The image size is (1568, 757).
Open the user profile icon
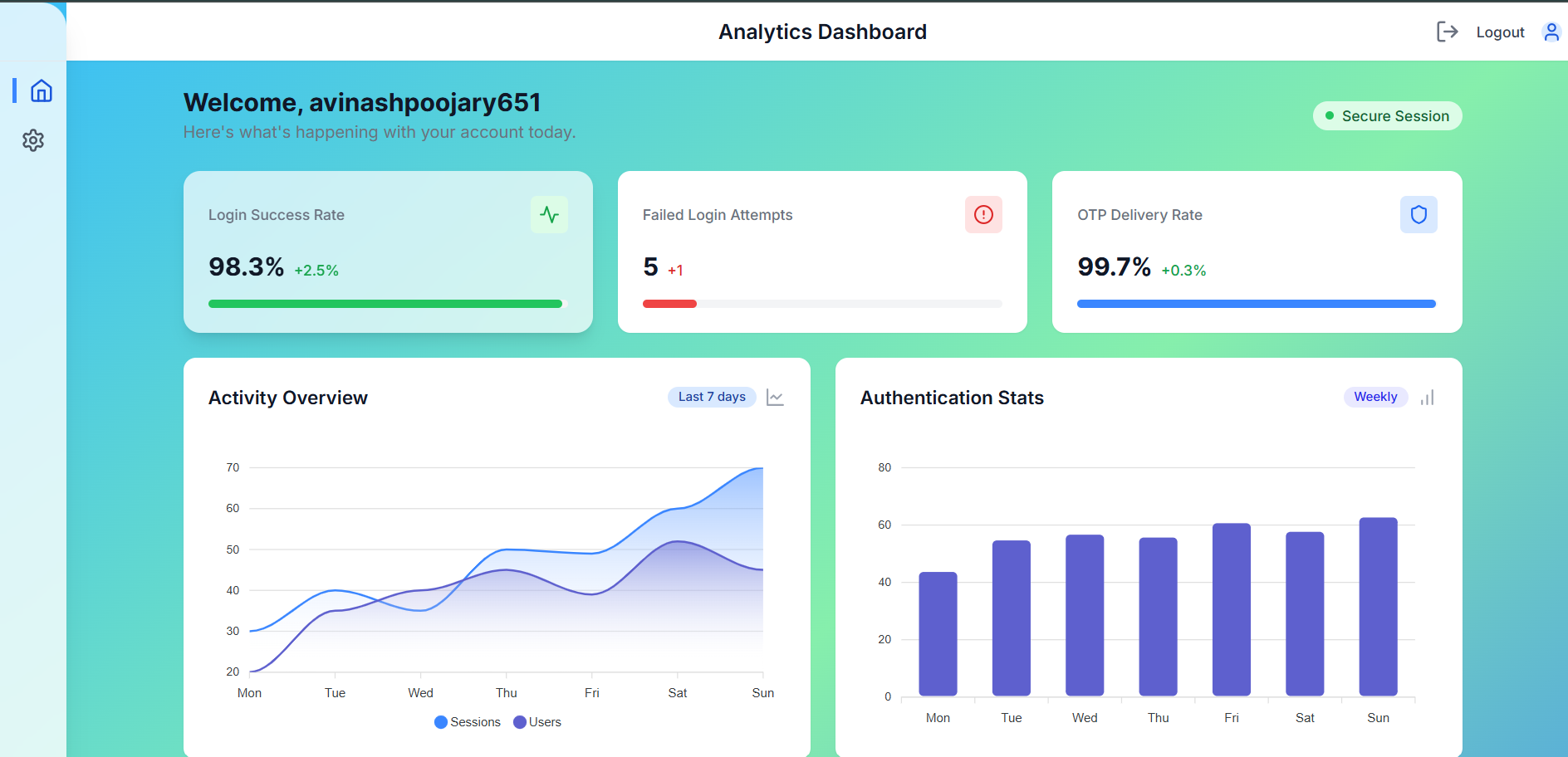1551,32
